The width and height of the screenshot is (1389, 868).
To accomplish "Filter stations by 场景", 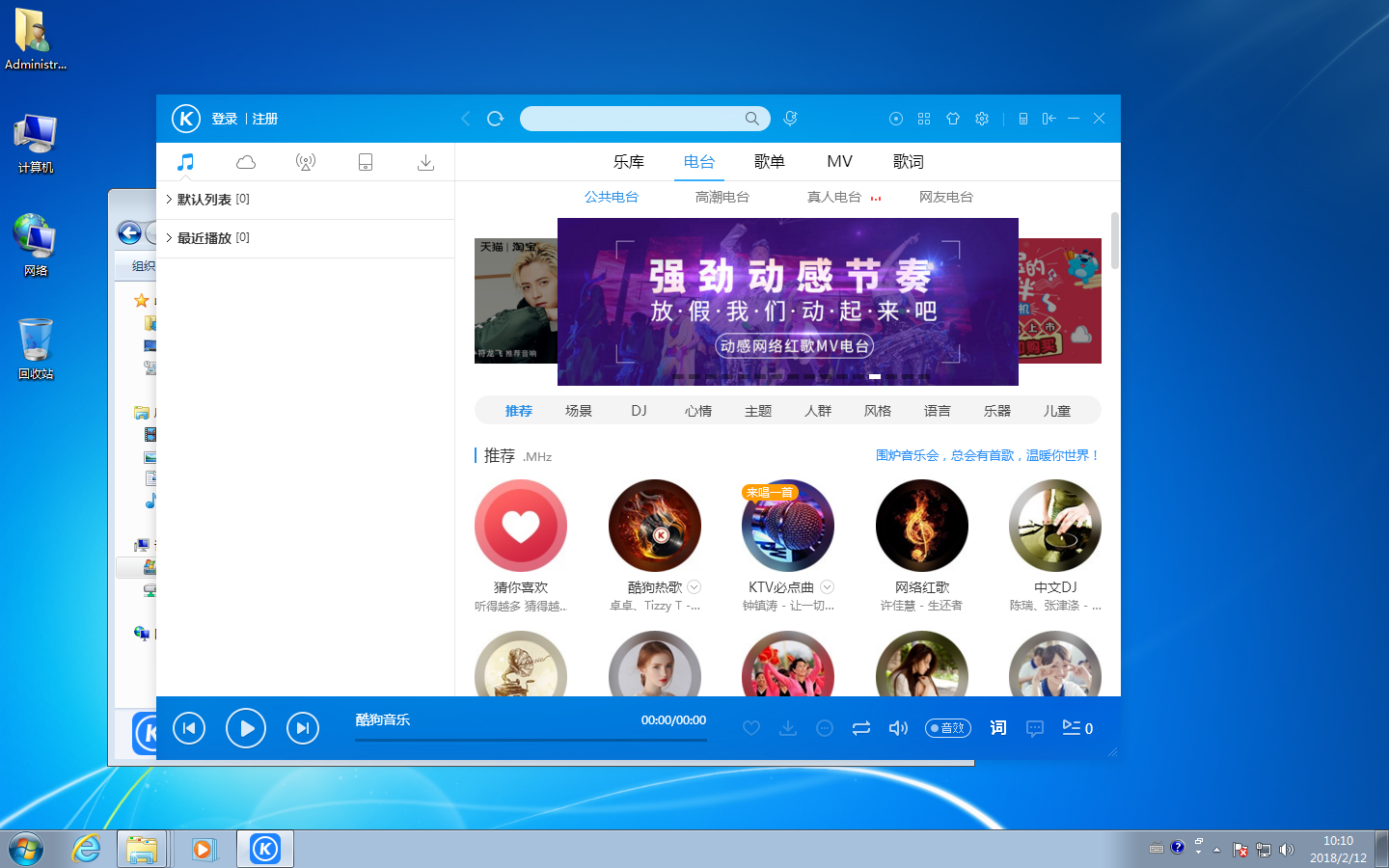I will [x=579, y=411].
